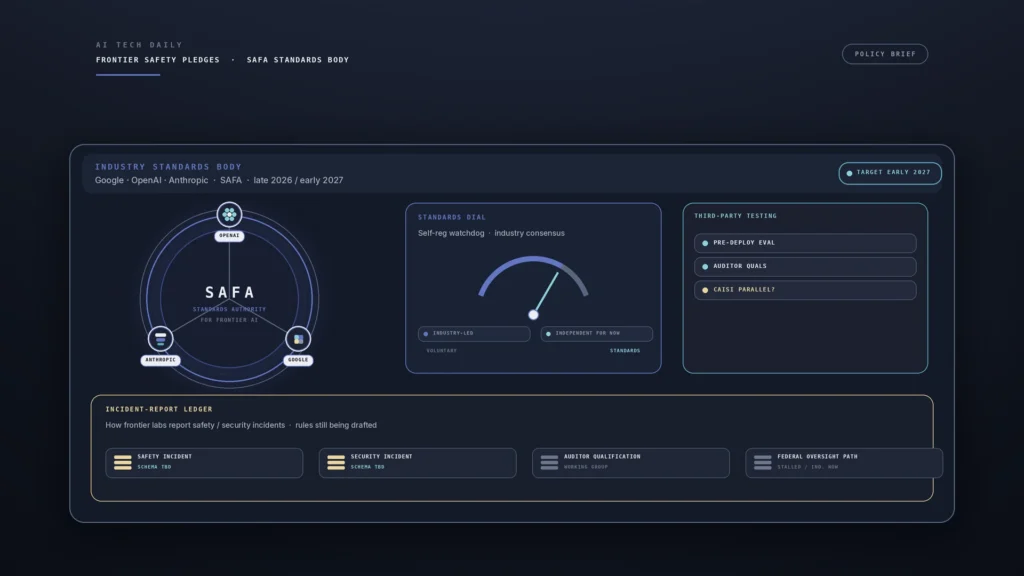The image size is (1024, 576).
Task: Select the Independent For Now chip
Action: click(x=596, y=334)
